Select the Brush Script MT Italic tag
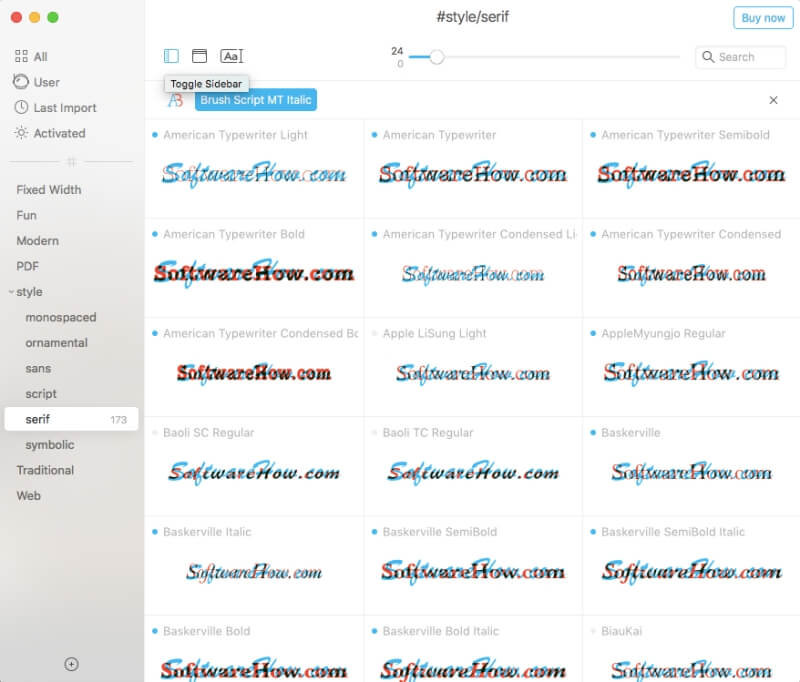Viewport: 800px width, 682px height. [x=256, y=100]
